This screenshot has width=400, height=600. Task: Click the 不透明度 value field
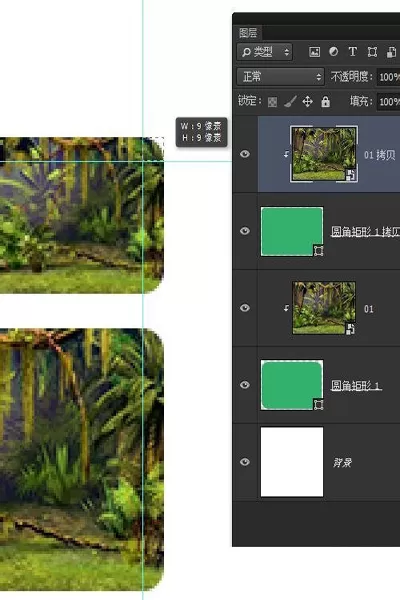point(388,77)
